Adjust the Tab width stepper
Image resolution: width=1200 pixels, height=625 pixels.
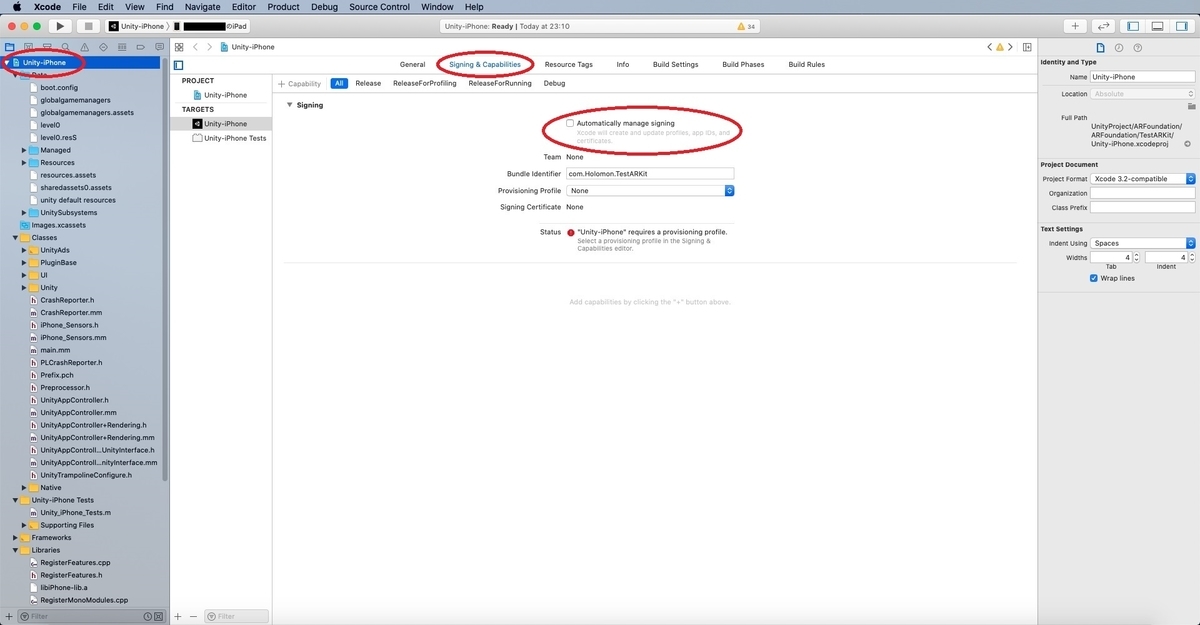point(1136,258)
